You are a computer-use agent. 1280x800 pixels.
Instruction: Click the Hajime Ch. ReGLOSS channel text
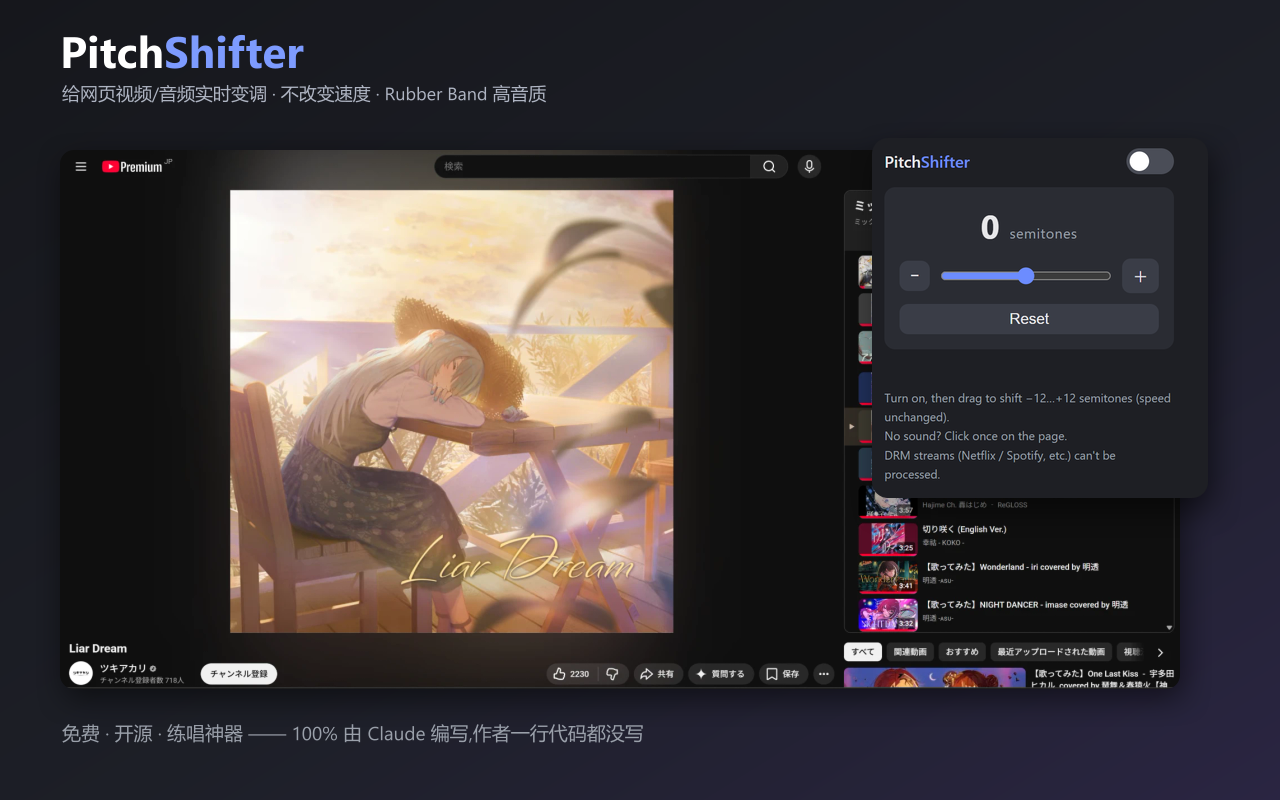click(975, 505)
